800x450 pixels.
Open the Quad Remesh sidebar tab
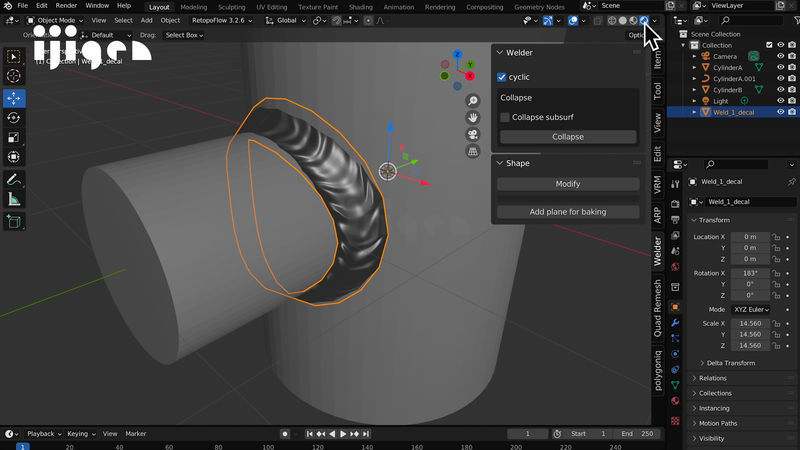tap(658, 308)
